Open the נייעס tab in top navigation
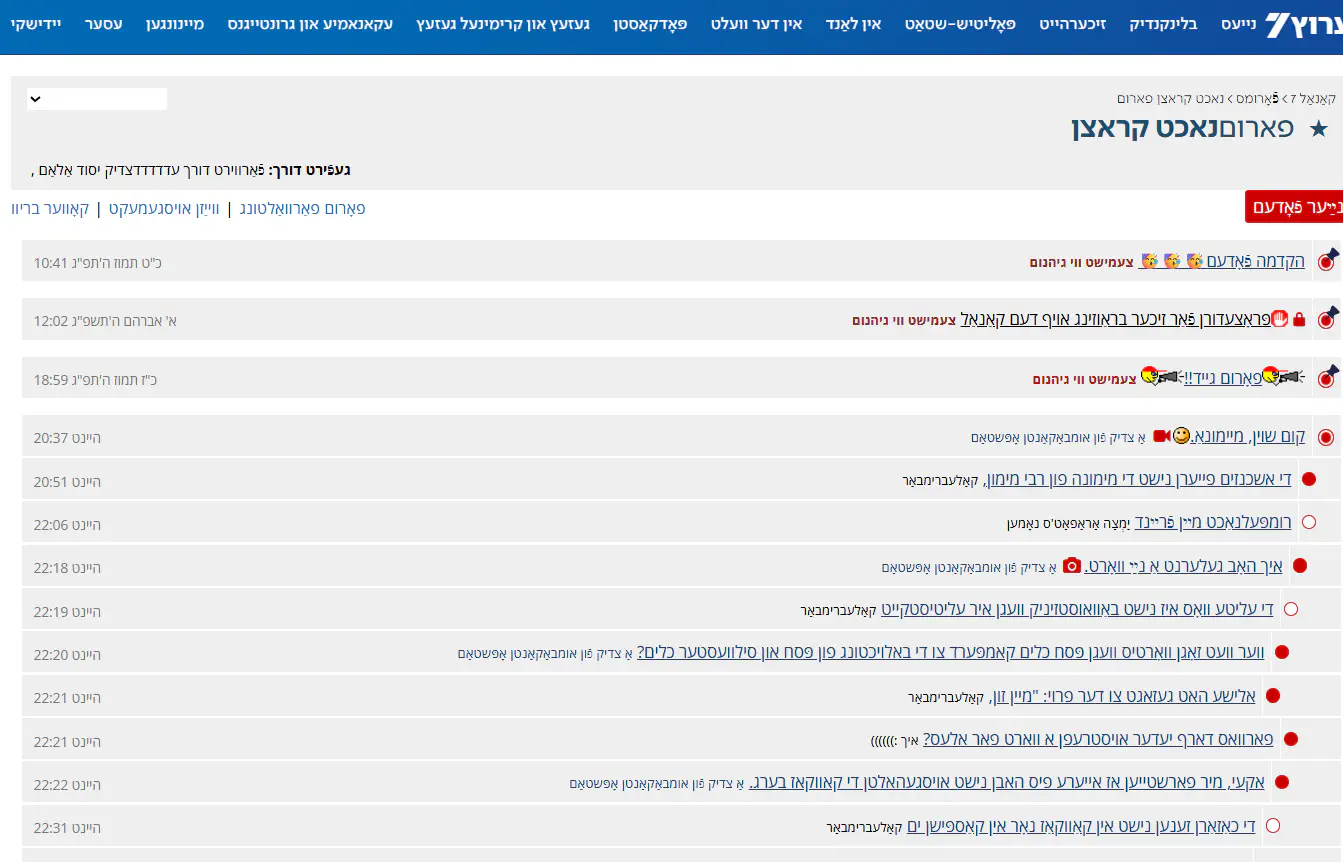Screen dimensions: 1343x862 tap(1237, 23)
